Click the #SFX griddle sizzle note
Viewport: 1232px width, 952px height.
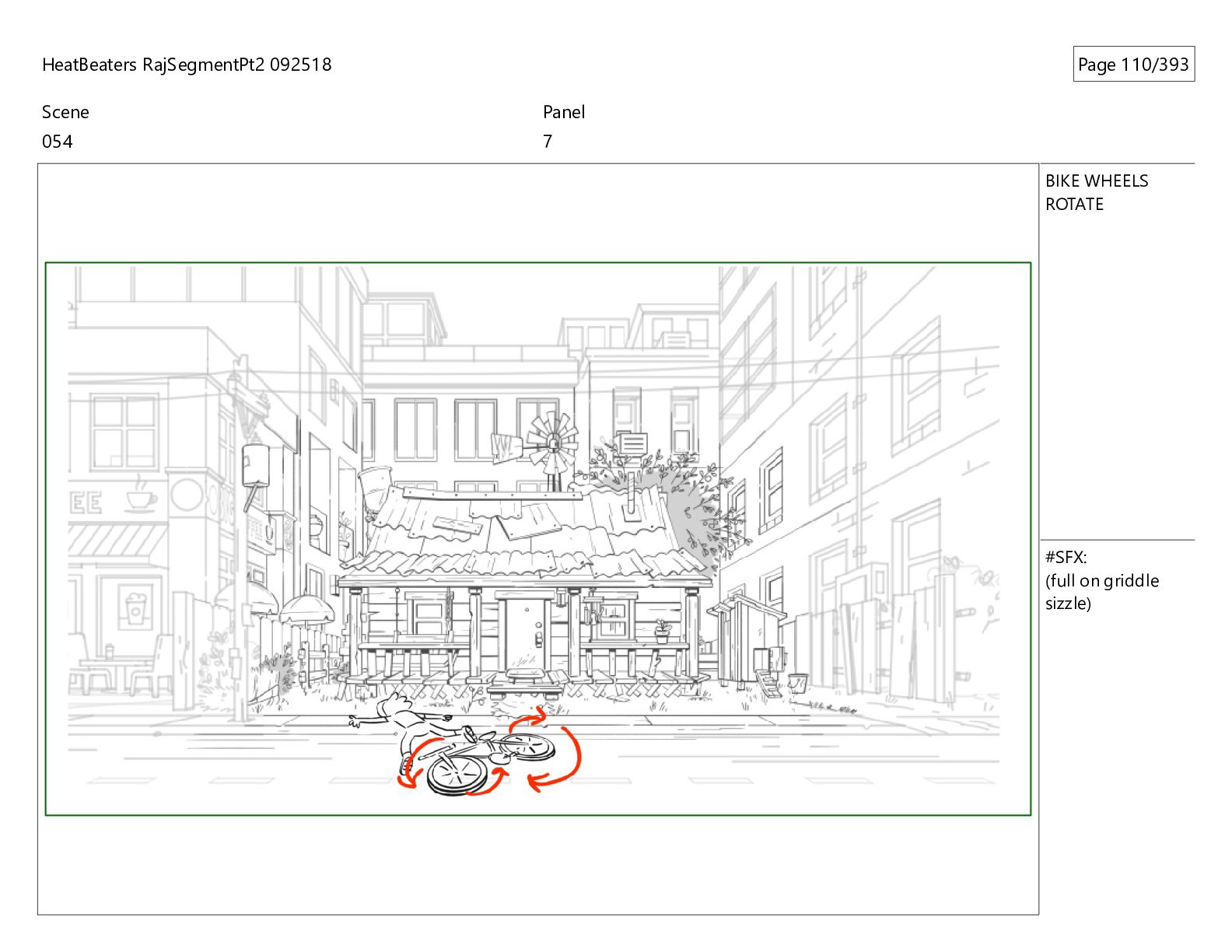click(x=1102, y=580)
